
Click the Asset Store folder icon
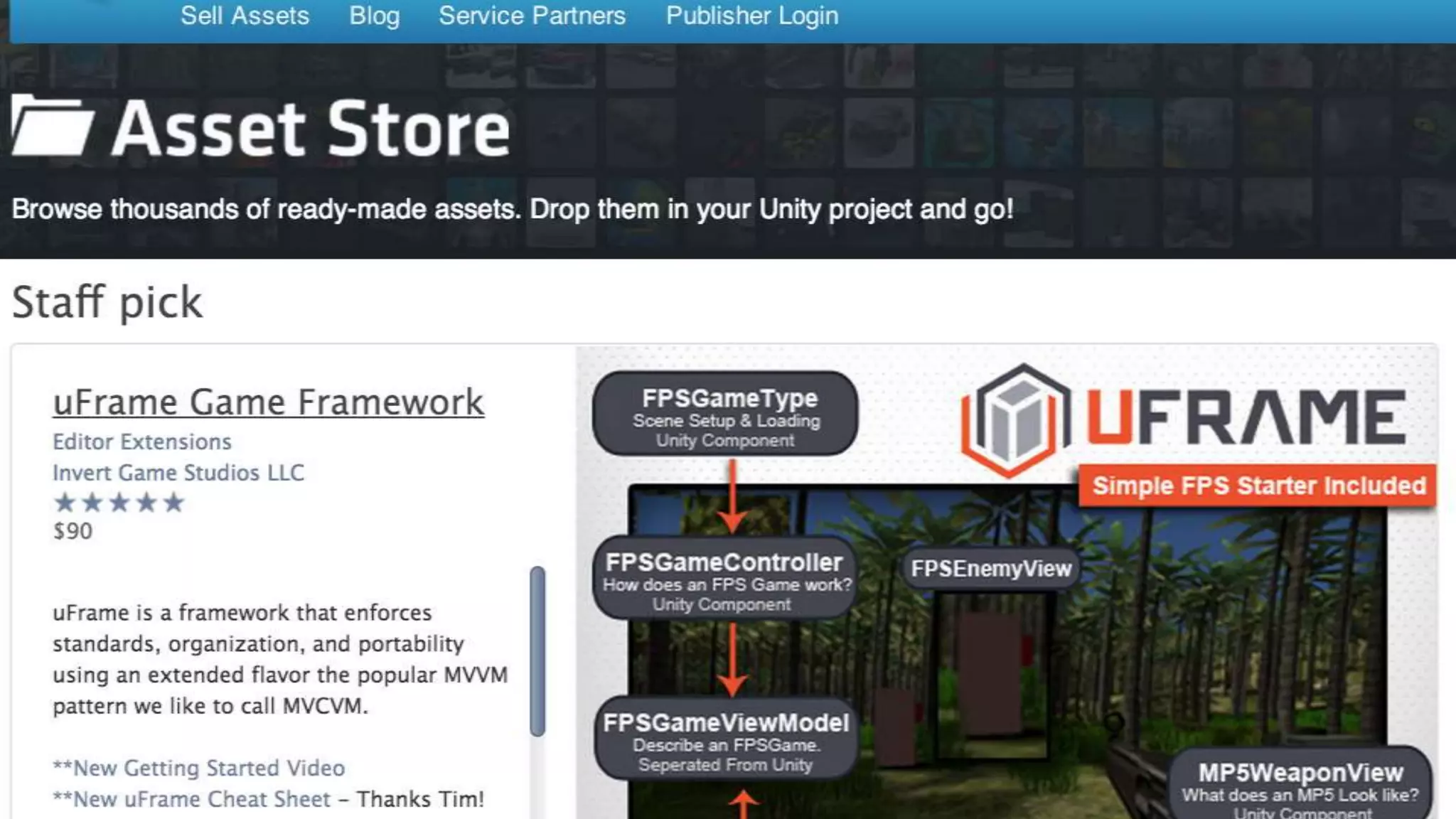[52, 125]
